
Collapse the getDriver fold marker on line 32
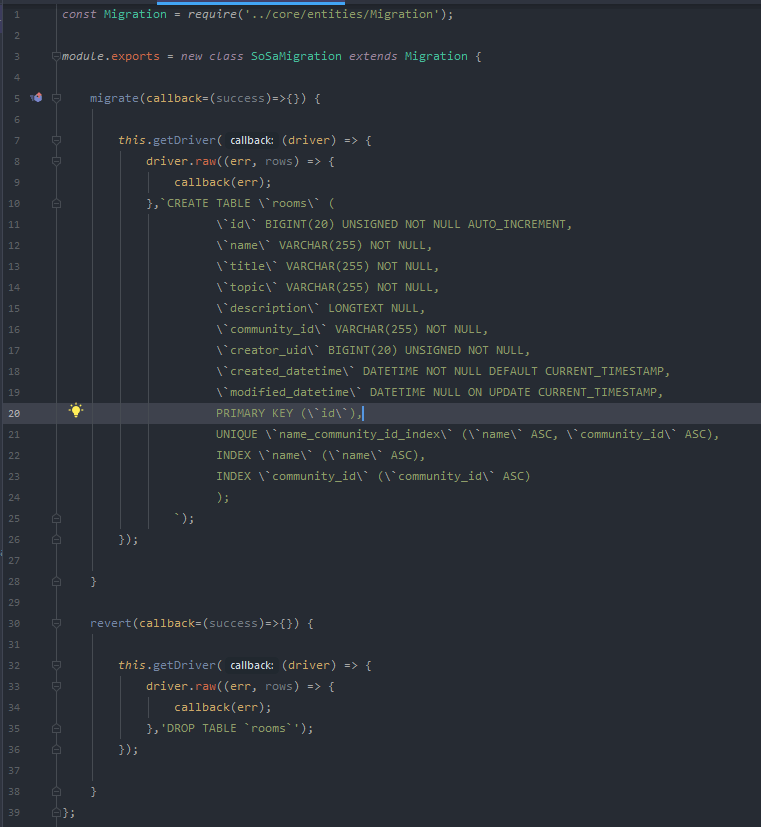click(x=56, y=665)
